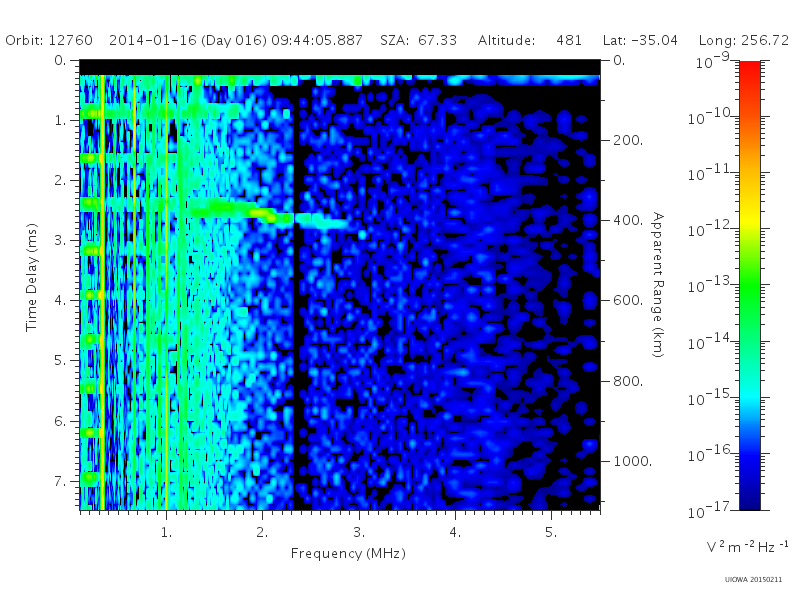Click the 1000. apparent range tick label

(x=632, y=461)
